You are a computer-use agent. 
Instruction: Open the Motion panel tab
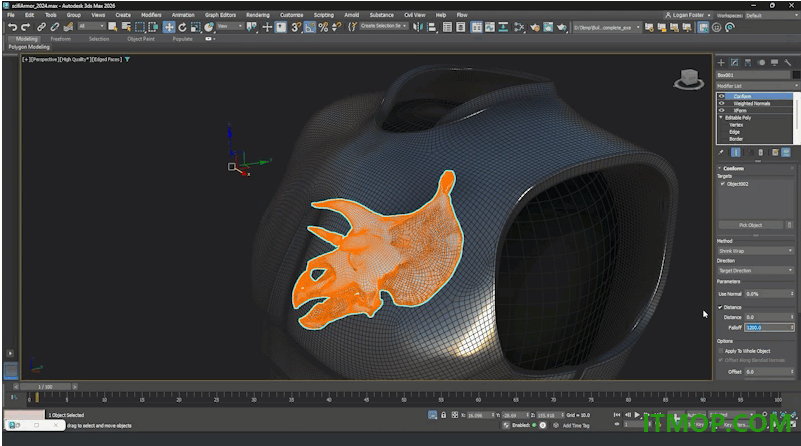pos(761,62)
